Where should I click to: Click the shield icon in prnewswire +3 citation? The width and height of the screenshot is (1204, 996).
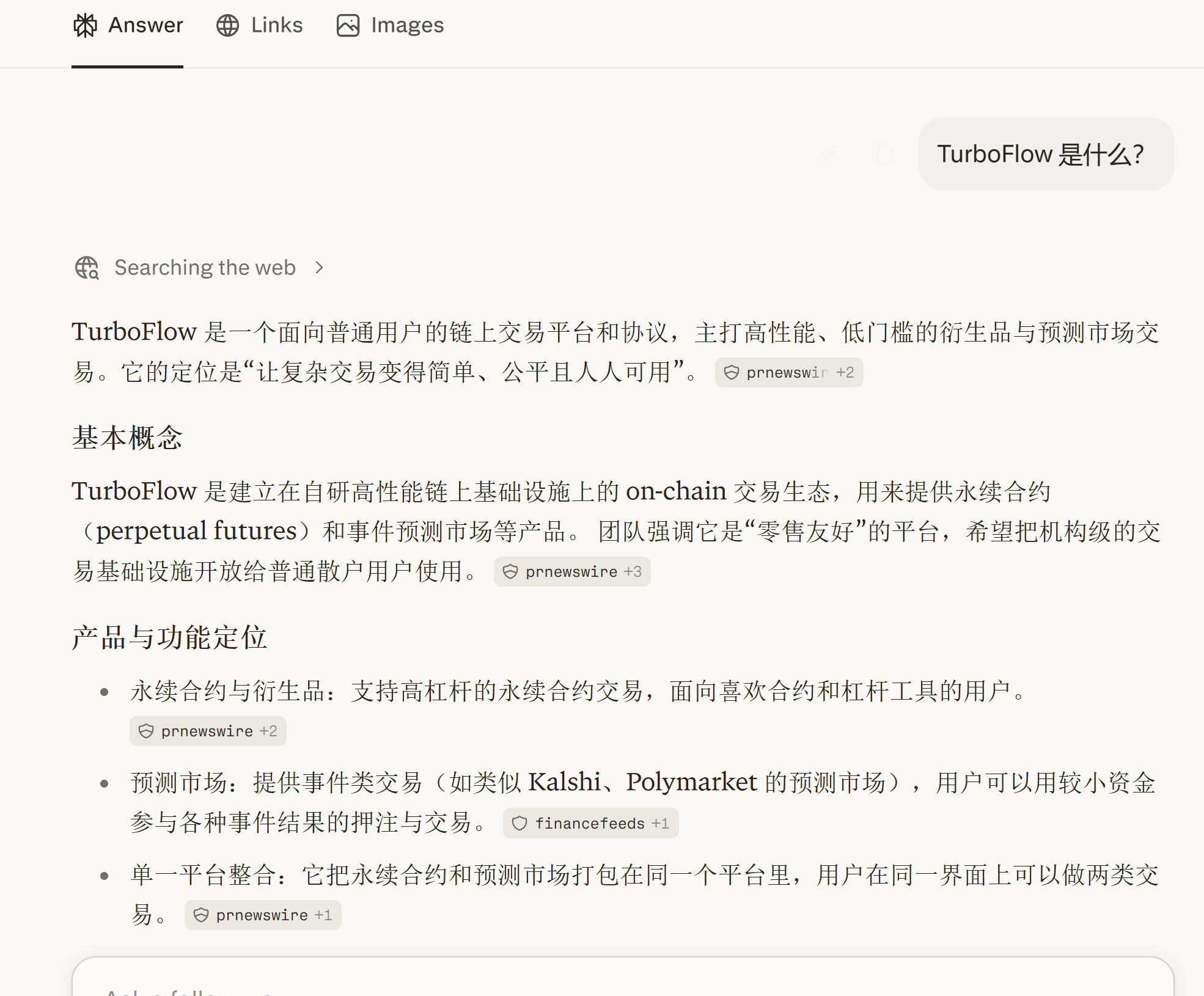coord(510,572)
